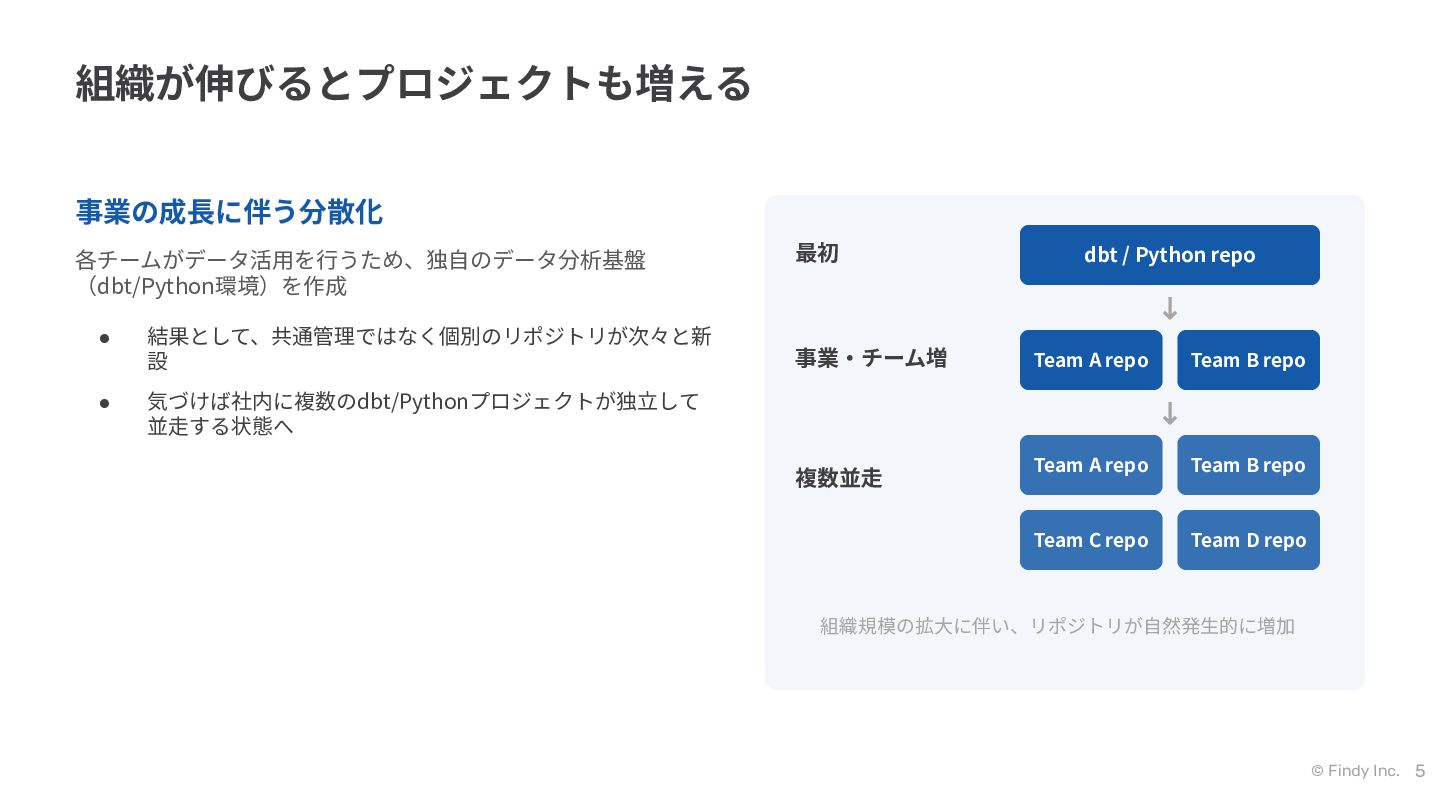
Task: Click the 事業・チーム増 stage label
Action: point(871,358)
